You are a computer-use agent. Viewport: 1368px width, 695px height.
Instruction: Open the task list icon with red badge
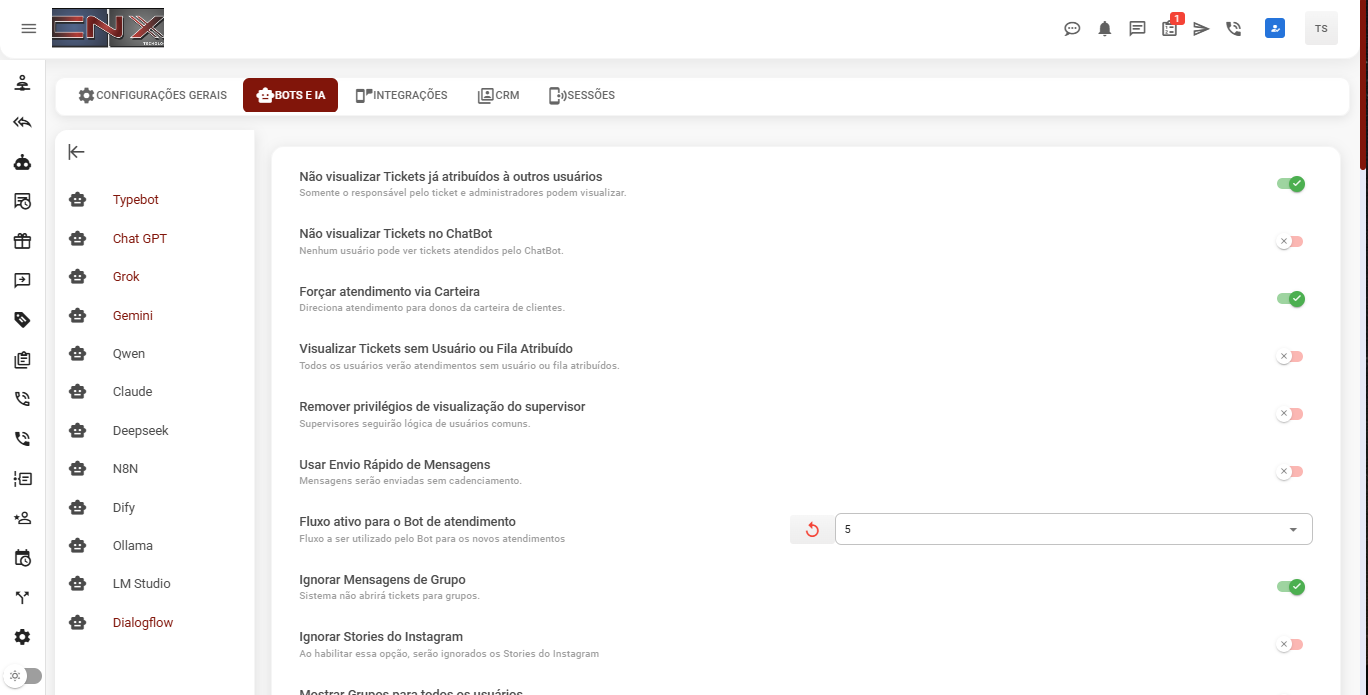click(x=1169, y=29)
